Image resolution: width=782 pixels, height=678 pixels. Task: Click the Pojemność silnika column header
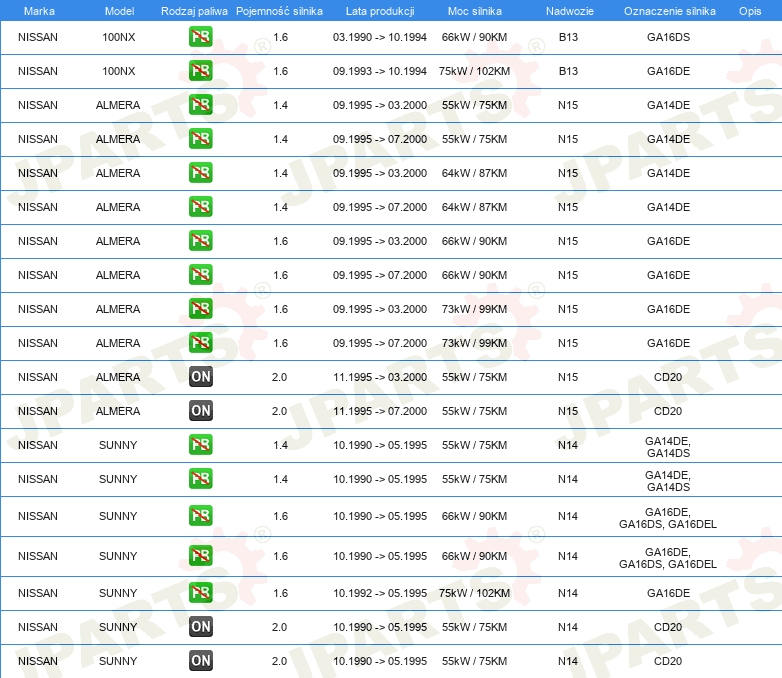tap(279, 11)
